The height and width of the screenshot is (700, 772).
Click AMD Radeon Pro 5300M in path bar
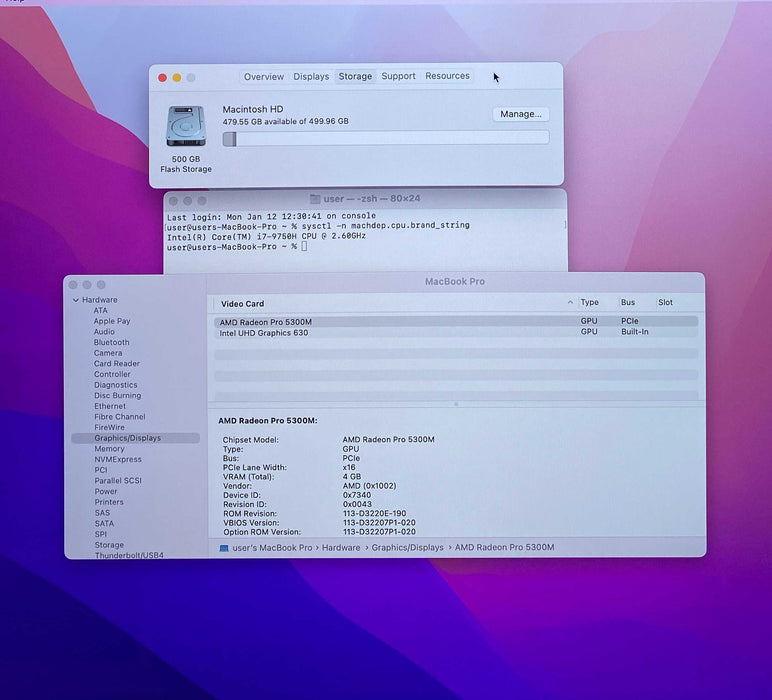(x=504, y=547)
